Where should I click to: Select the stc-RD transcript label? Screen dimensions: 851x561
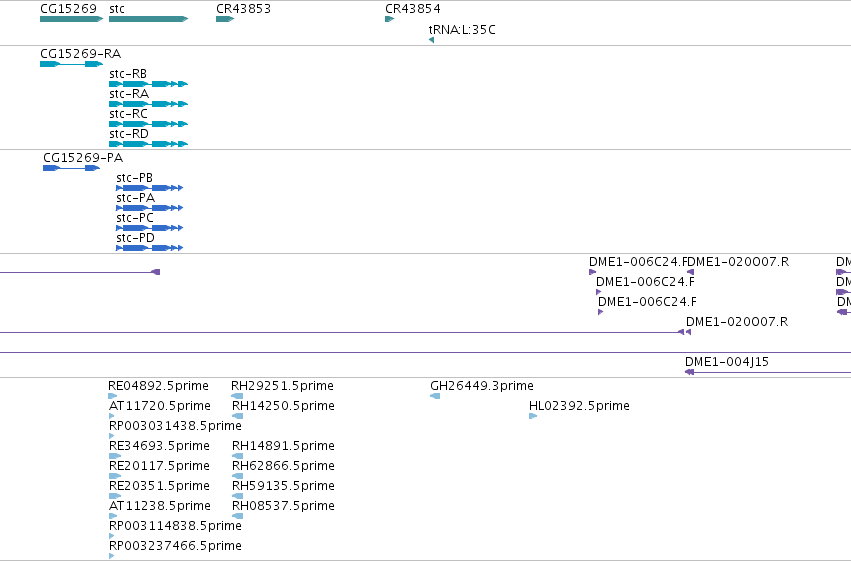(129, 134)
